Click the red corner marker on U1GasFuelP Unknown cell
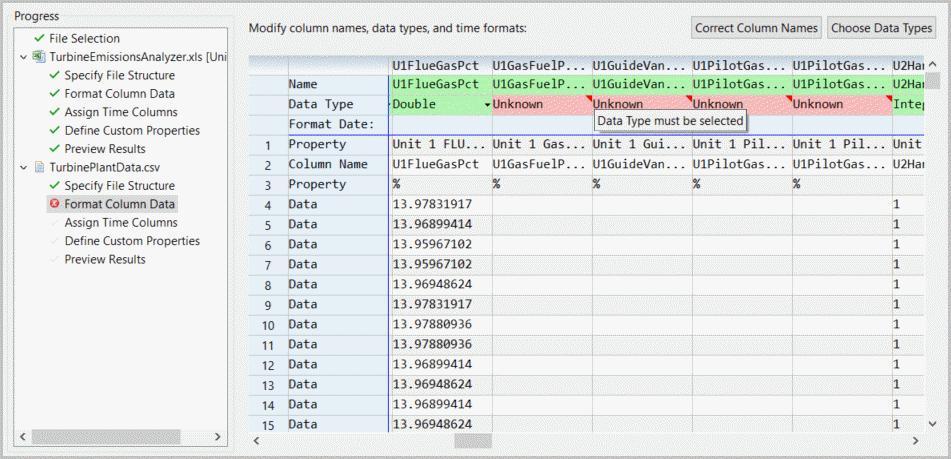 [587, 98]
